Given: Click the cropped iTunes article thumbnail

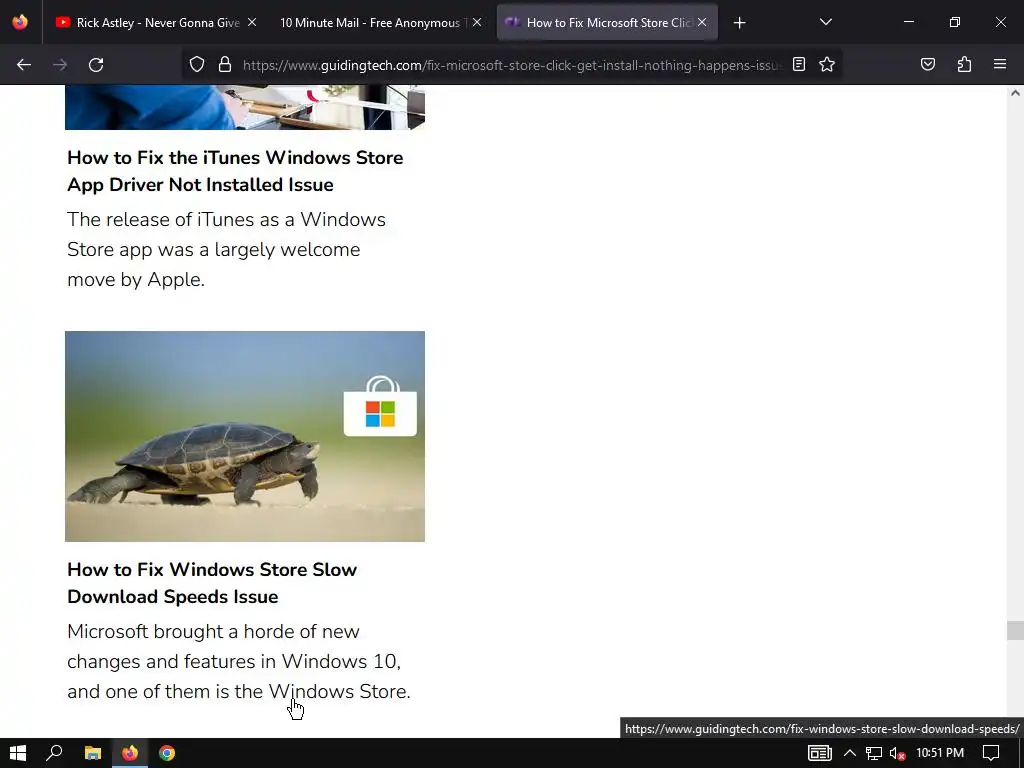Looking at the screenshot, I should (x=245, y=107).
